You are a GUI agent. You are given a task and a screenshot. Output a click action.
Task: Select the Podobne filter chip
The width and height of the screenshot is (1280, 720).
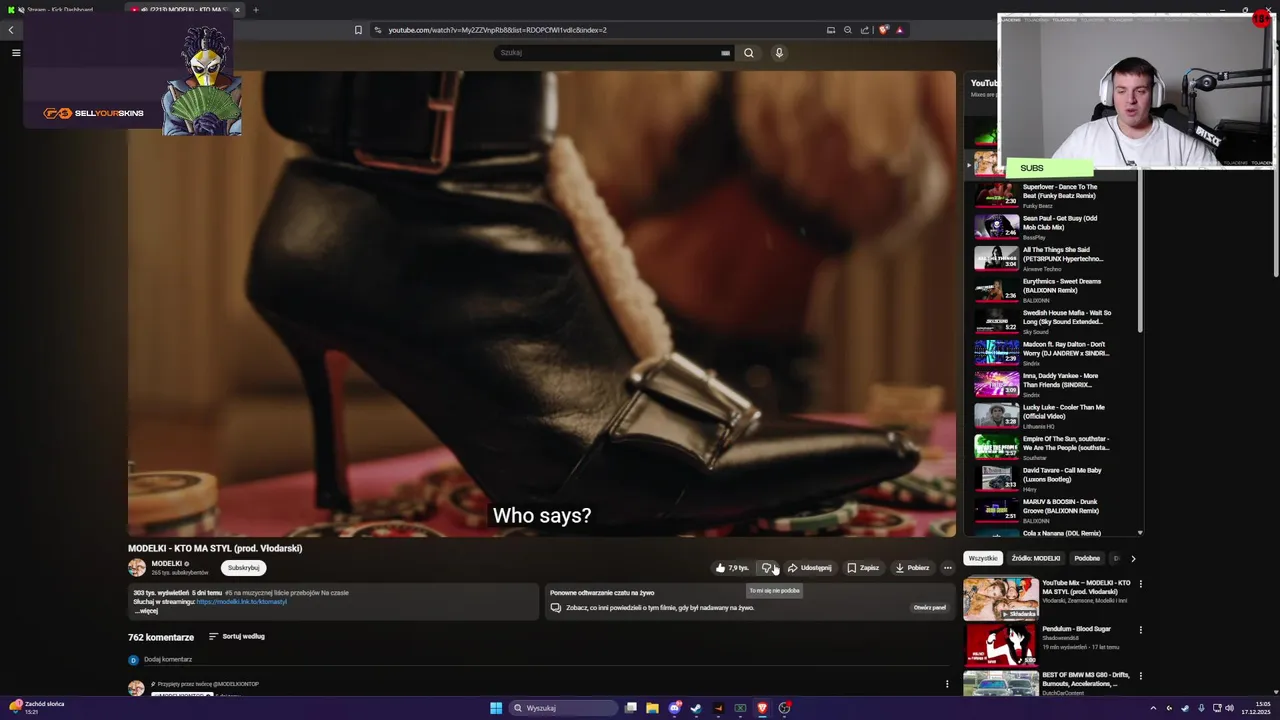click(x=1087, y=558)
